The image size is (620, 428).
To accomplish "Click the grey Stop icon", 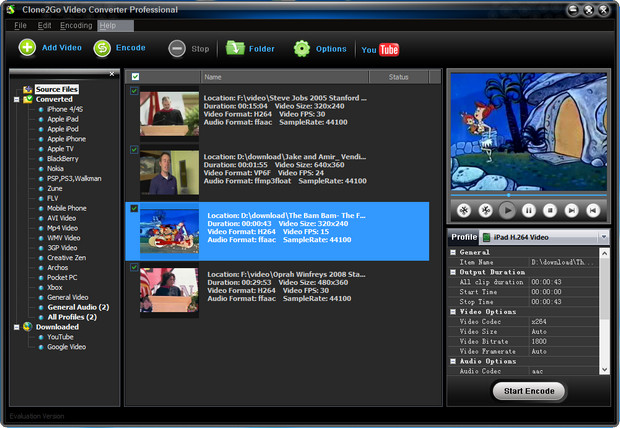I will click(x=177, y=49).
